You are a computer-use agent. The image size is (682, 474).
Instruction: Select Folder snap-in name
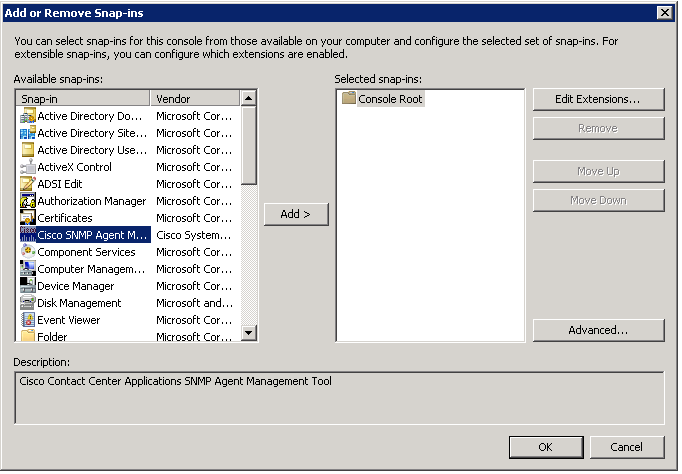(x=52, y=337)
